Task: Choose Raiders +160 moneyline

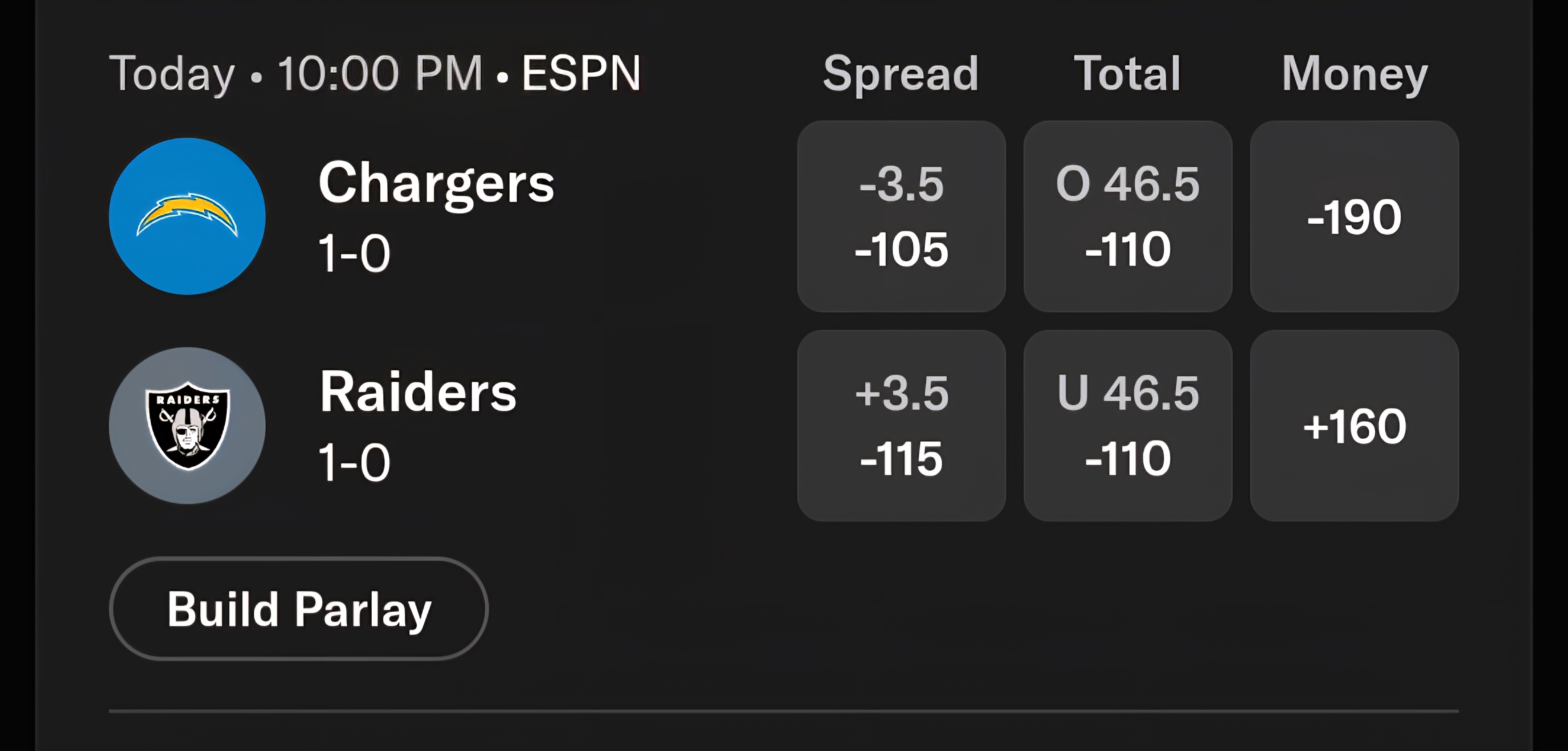Action: (1354, 426)
